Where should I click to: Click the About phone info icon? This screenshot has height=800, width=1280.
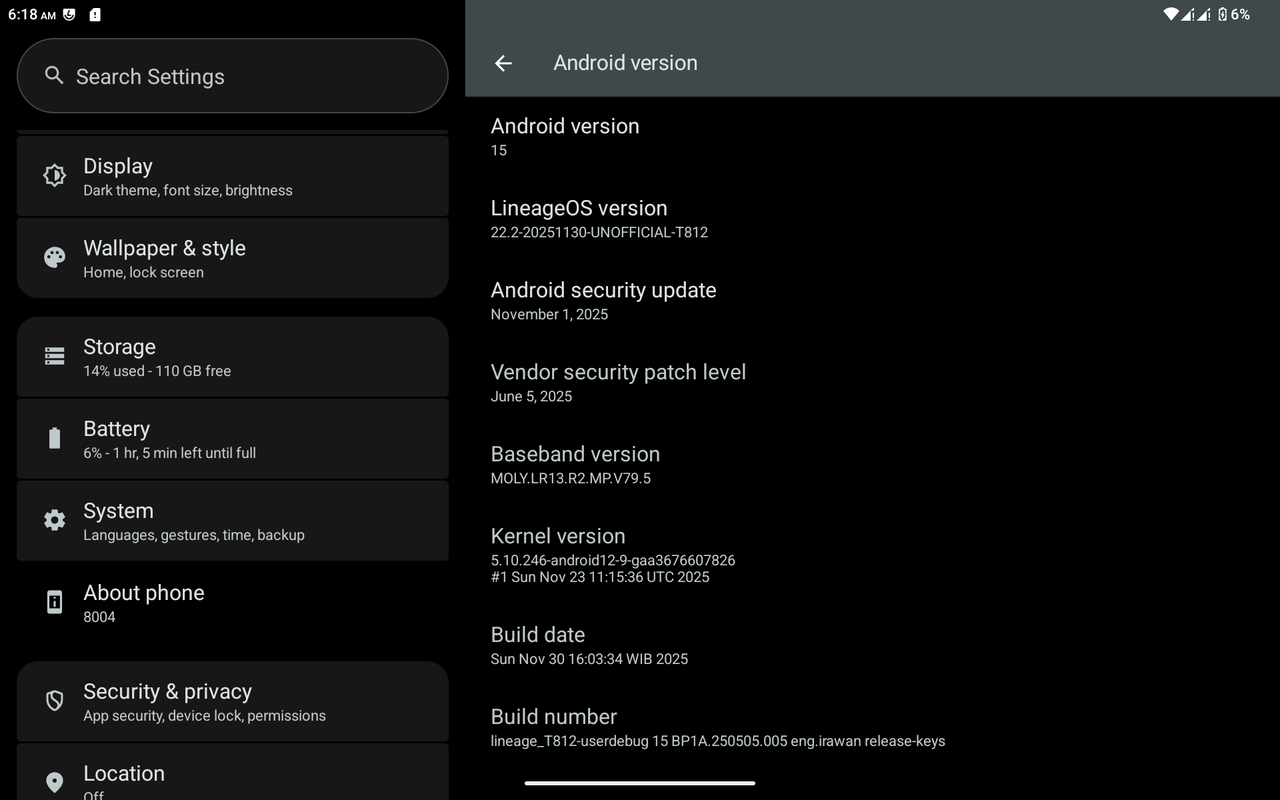(54, 602)
